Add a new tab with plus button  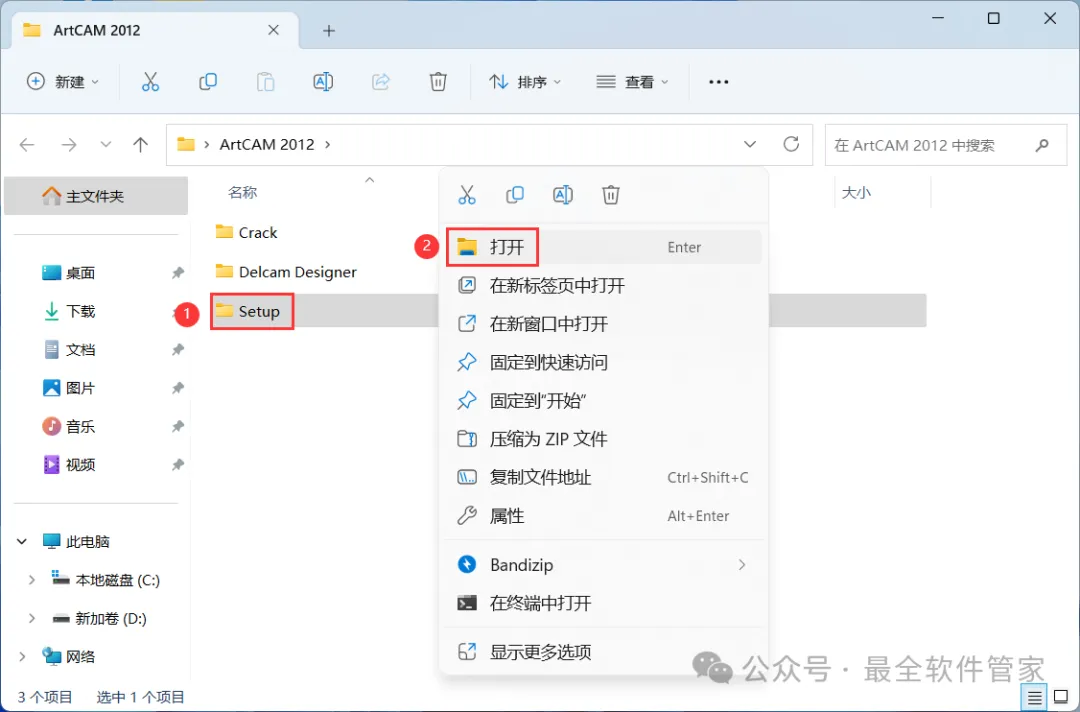pos(329,31)
